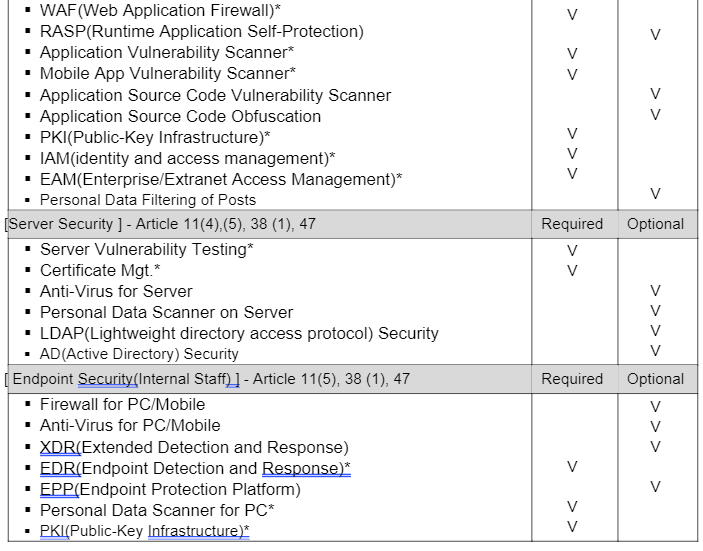The image size is (703, 551).
Task: Click the Anti-Virus for Server entry
Action: (116, 291)
